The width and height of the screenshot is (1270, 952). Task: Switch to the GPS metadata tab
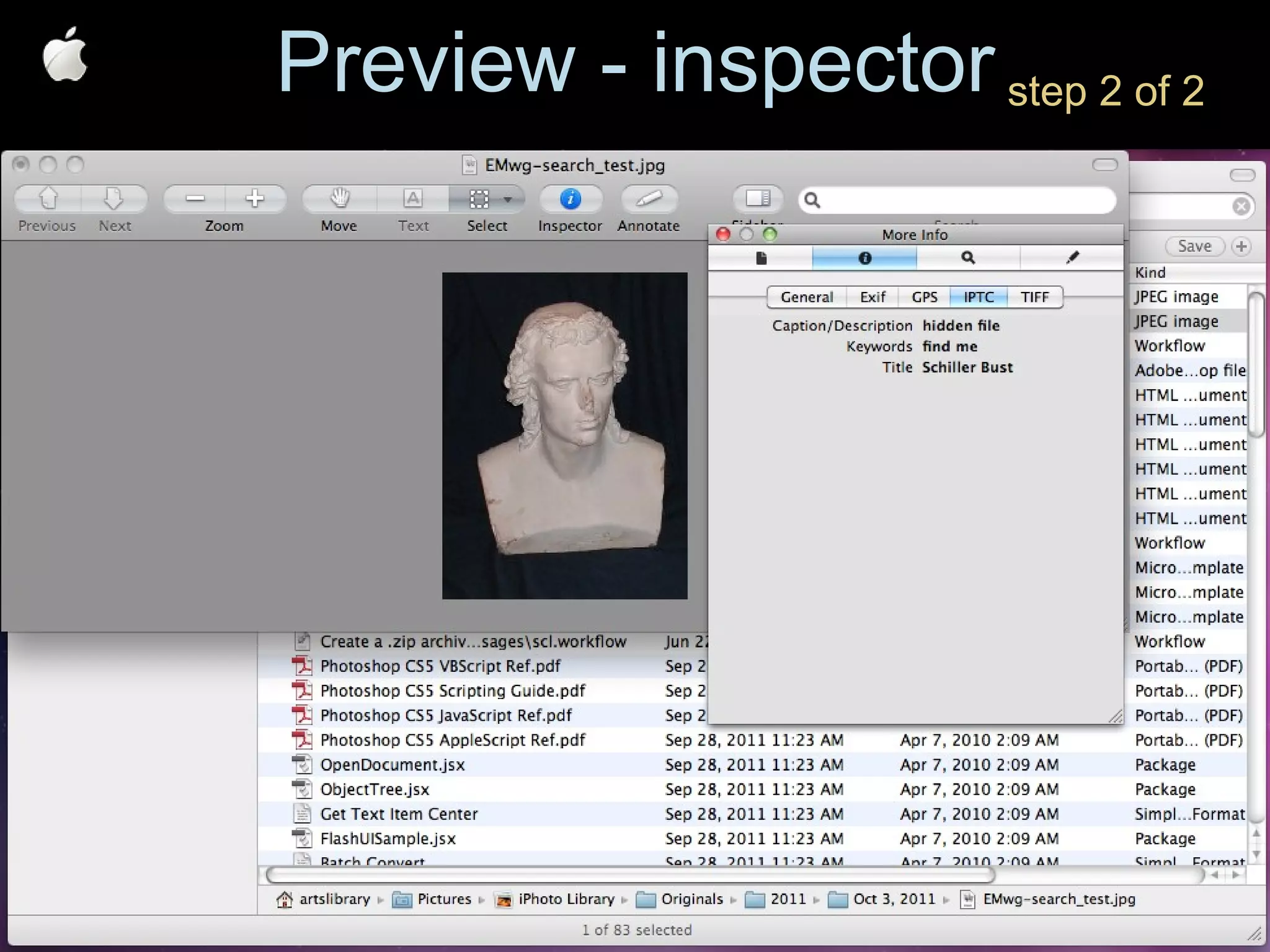tap(924, 297)
